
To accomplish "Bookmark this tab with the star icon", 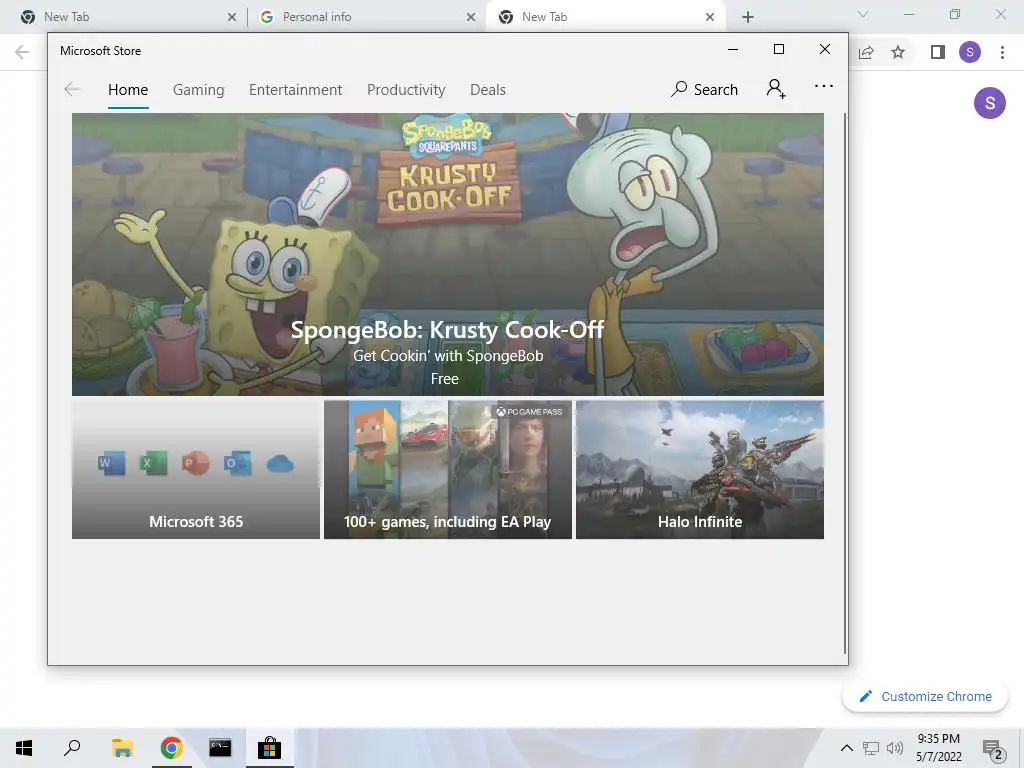I will pos(898,52).
